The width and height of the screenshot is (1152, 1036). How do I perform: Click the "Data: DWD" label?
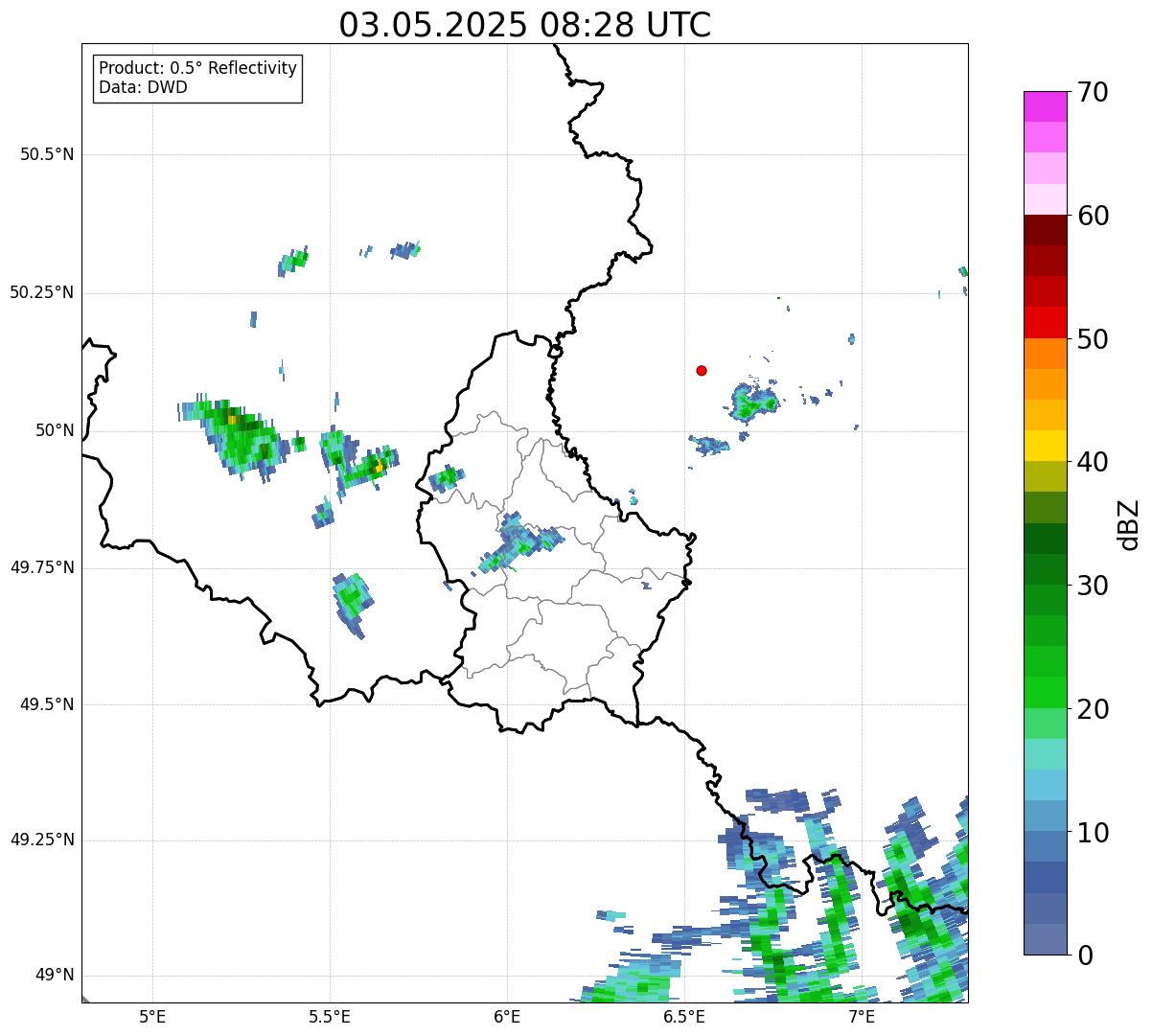143,87
